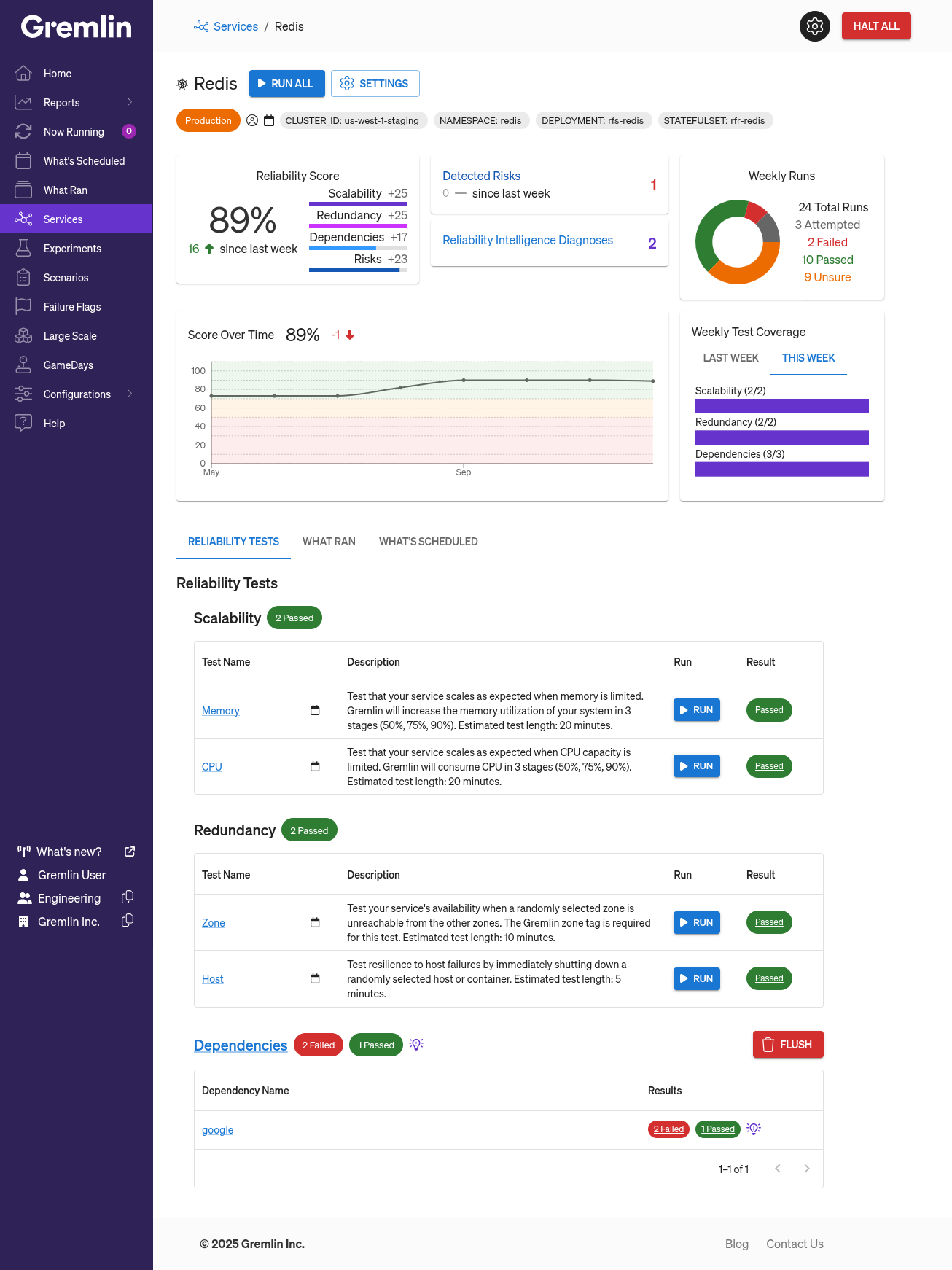The height and width of the screenshot is (1270, 952).
Task: Run the Host redundancy test
Action: [x=697, y=978]
